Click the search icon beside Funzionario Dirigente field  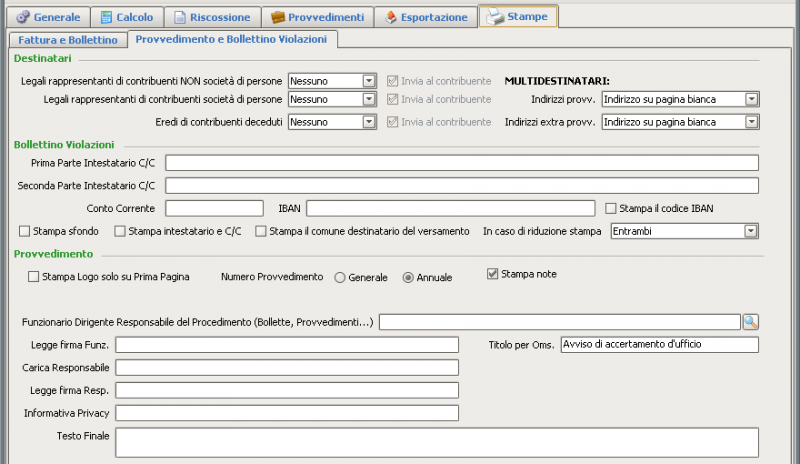click(x=750, y=321)
